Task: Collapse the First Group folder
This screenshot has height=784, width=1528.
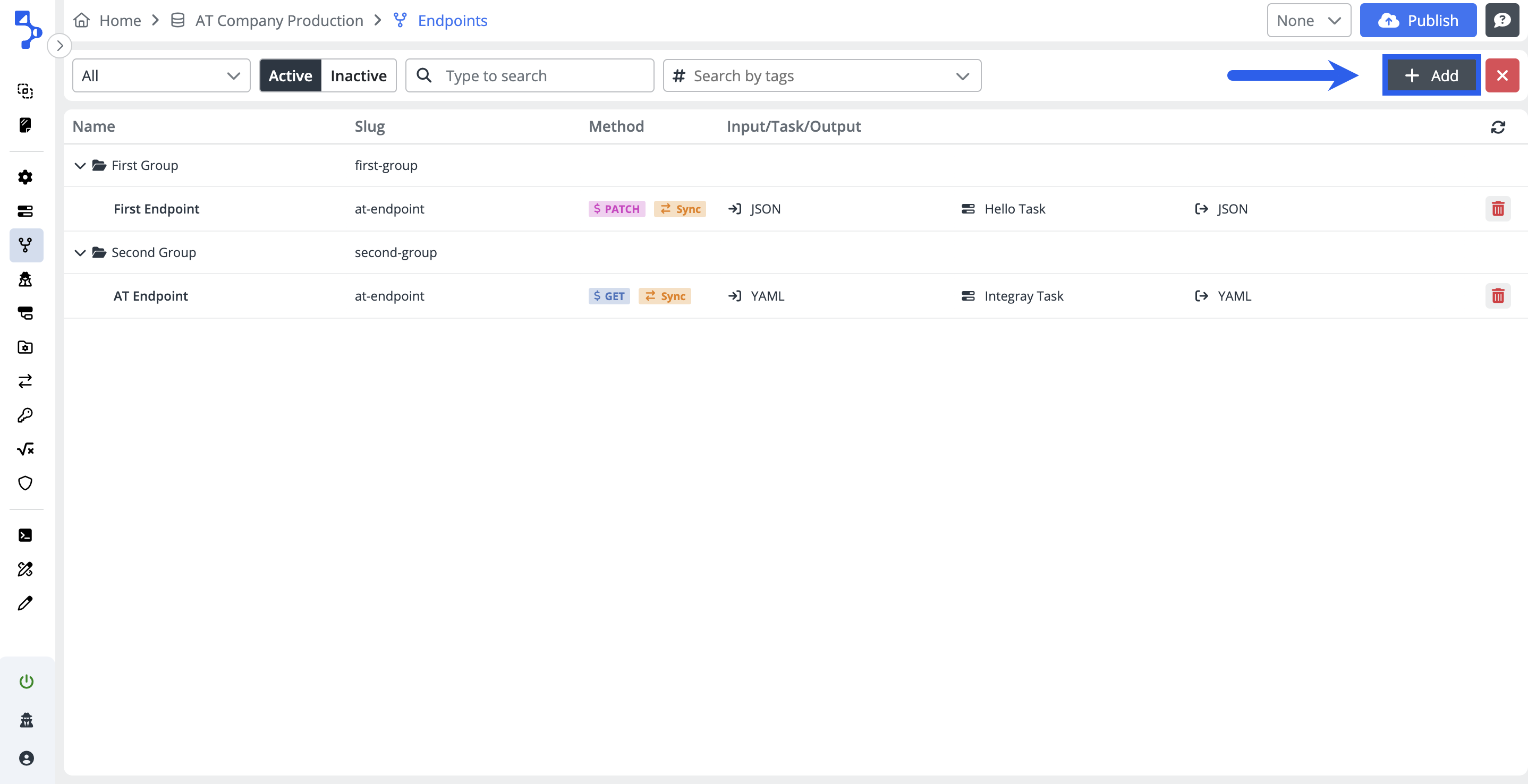Action: tap(80, 166)
